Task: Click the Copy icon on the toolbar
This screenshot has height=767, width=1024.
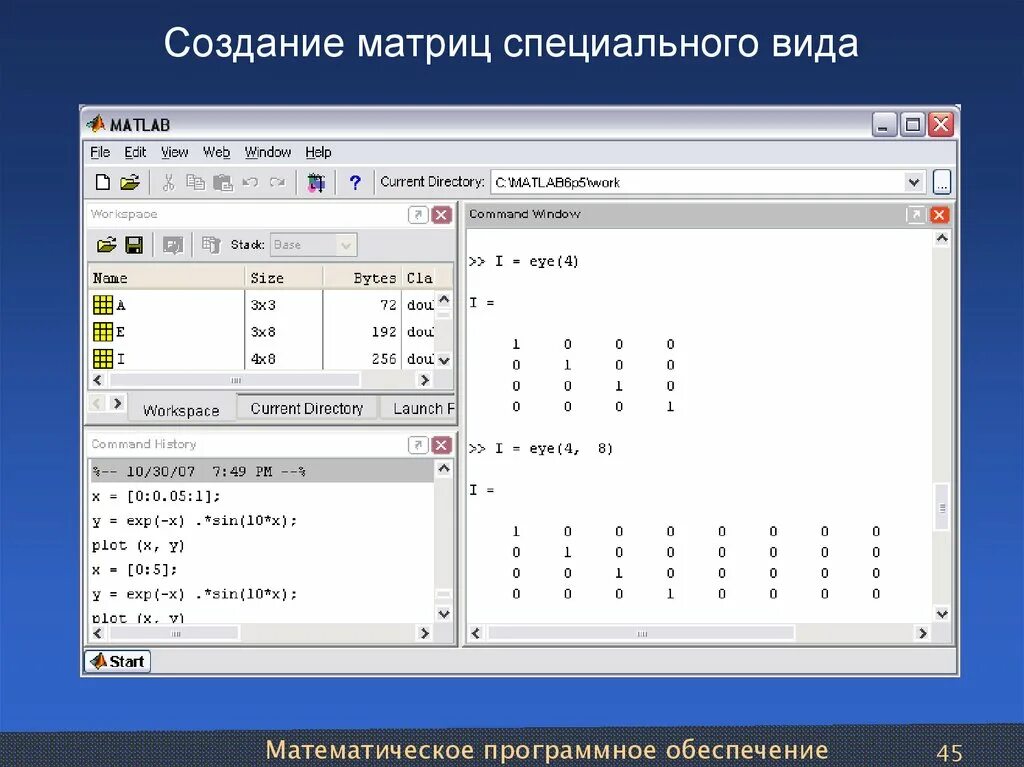Action: tap(196, 181)
